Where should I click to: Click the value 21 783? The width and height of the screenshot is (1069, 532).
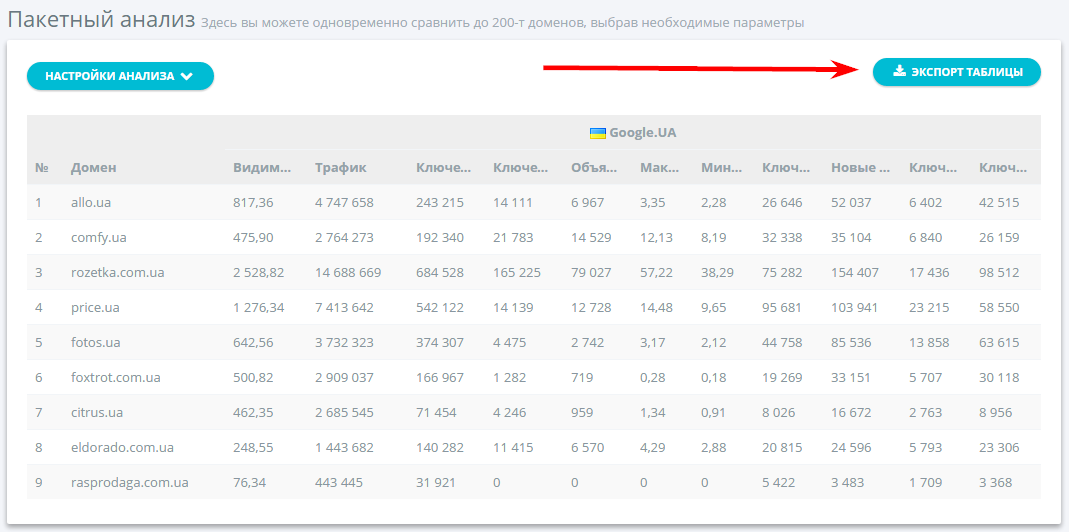coord(513,238)
